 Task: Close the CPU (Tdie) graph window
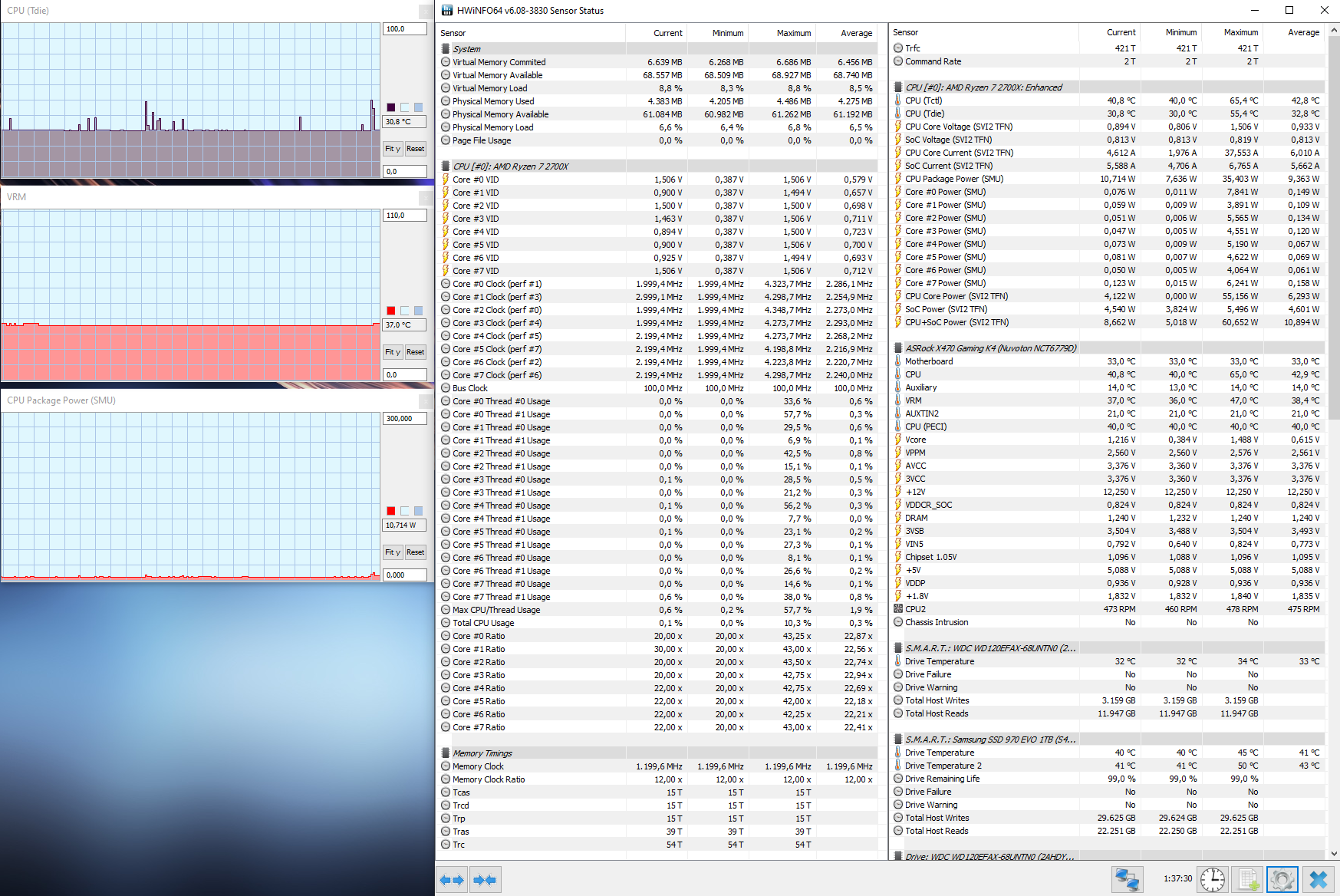tap(426, 11)
